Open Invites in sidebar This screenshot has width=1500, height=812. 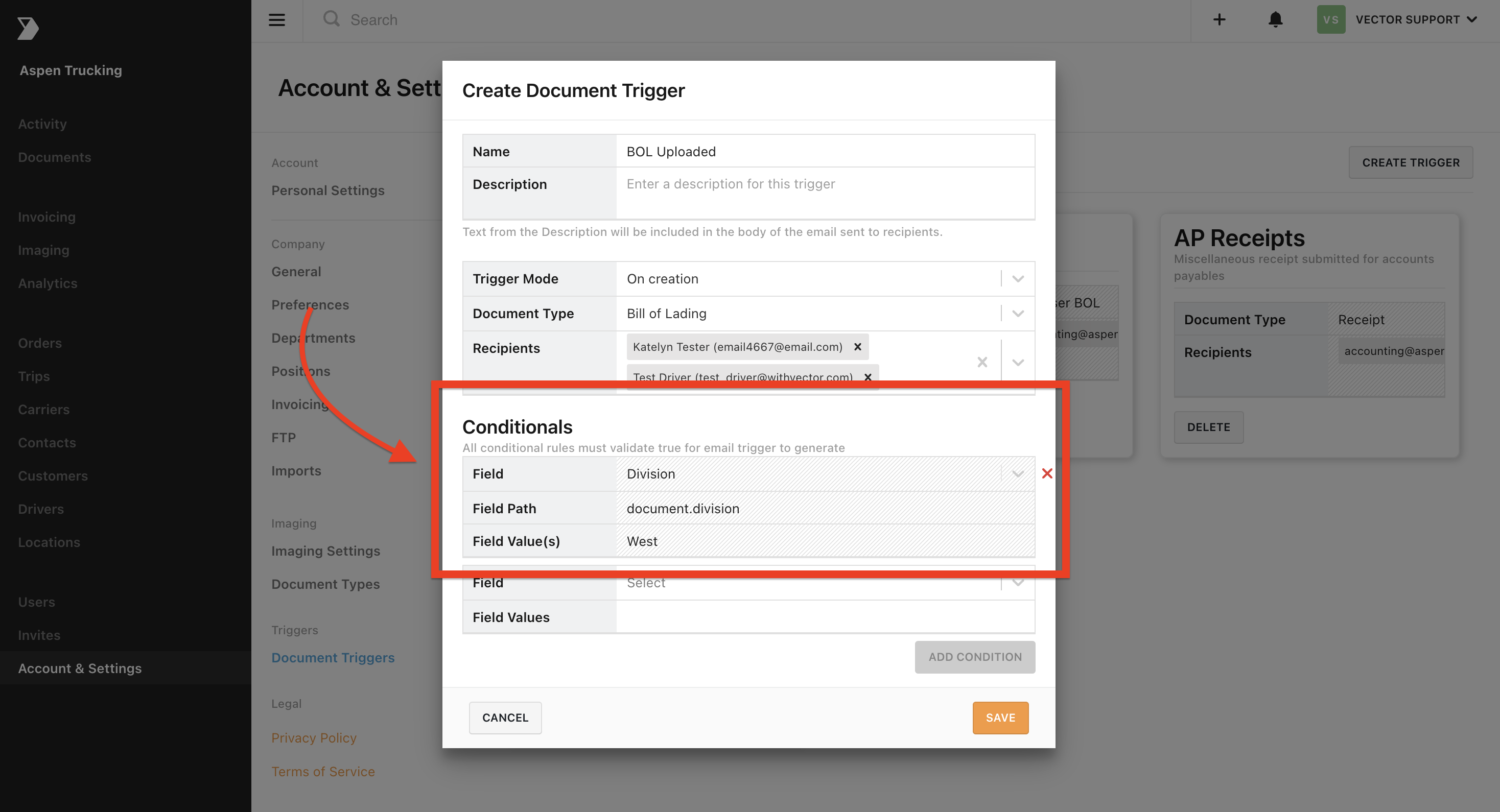39,635
